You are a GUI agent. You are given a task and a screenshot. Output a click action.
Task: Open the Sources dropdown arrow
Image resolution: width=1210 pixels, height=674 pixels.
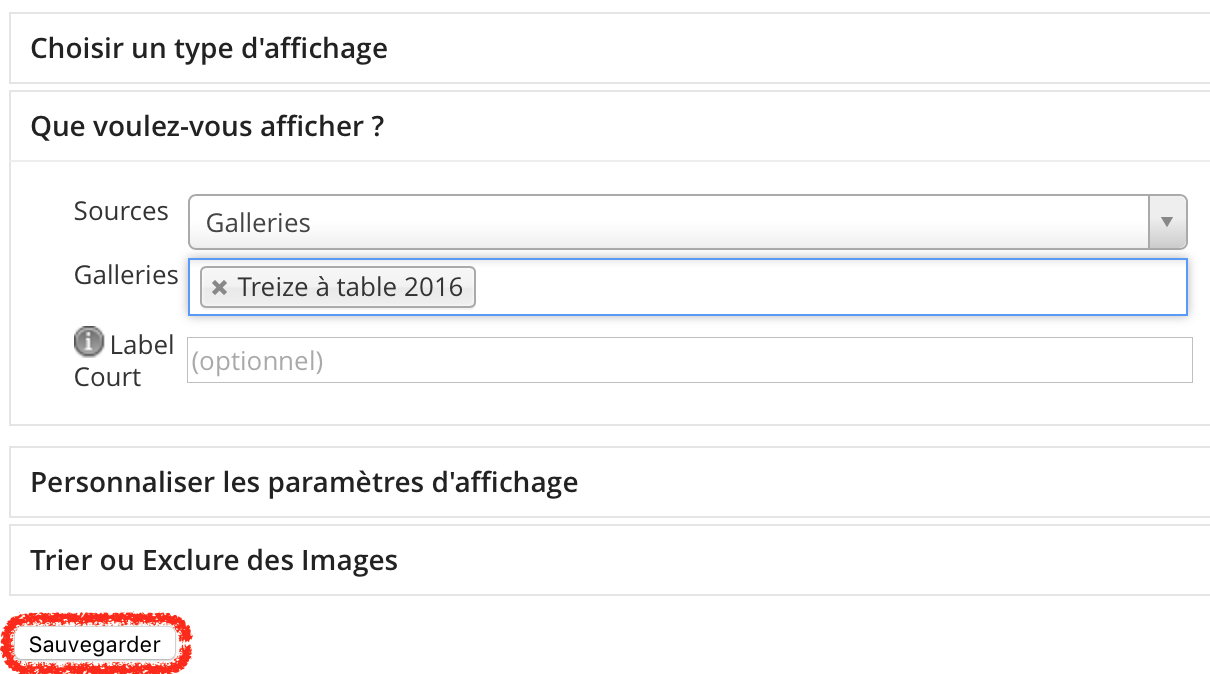click(x=1166, y=222)
